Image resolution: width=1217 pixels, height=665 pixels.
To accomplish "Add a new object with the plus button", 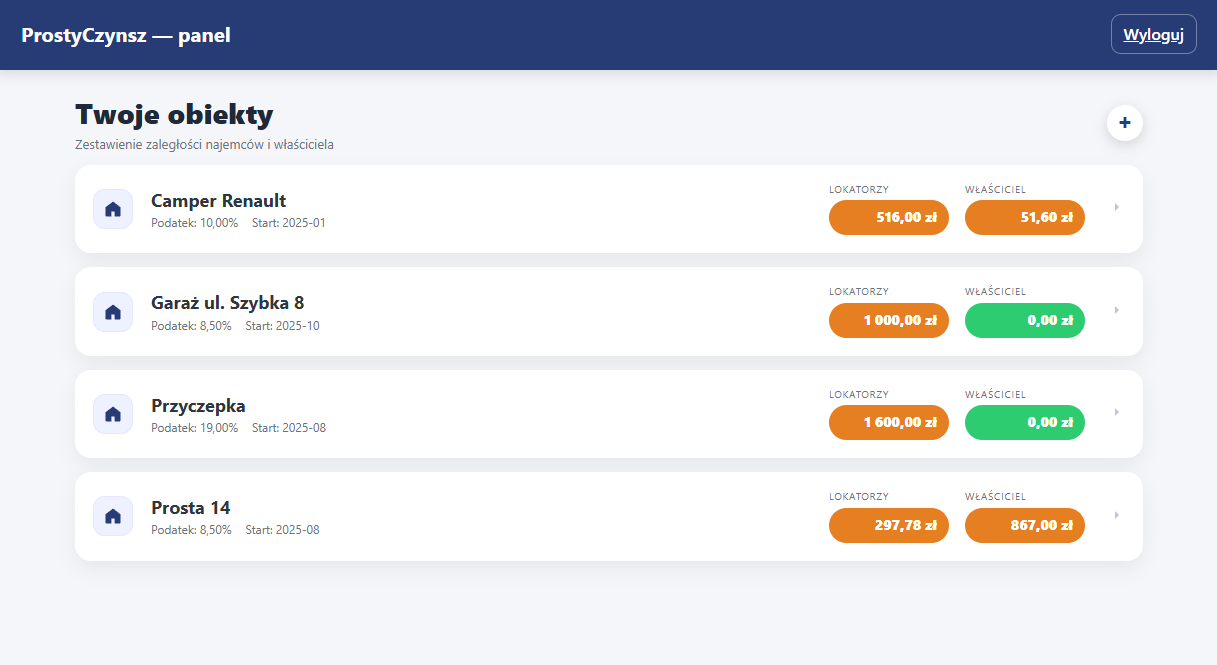I will coord(1124,123).
